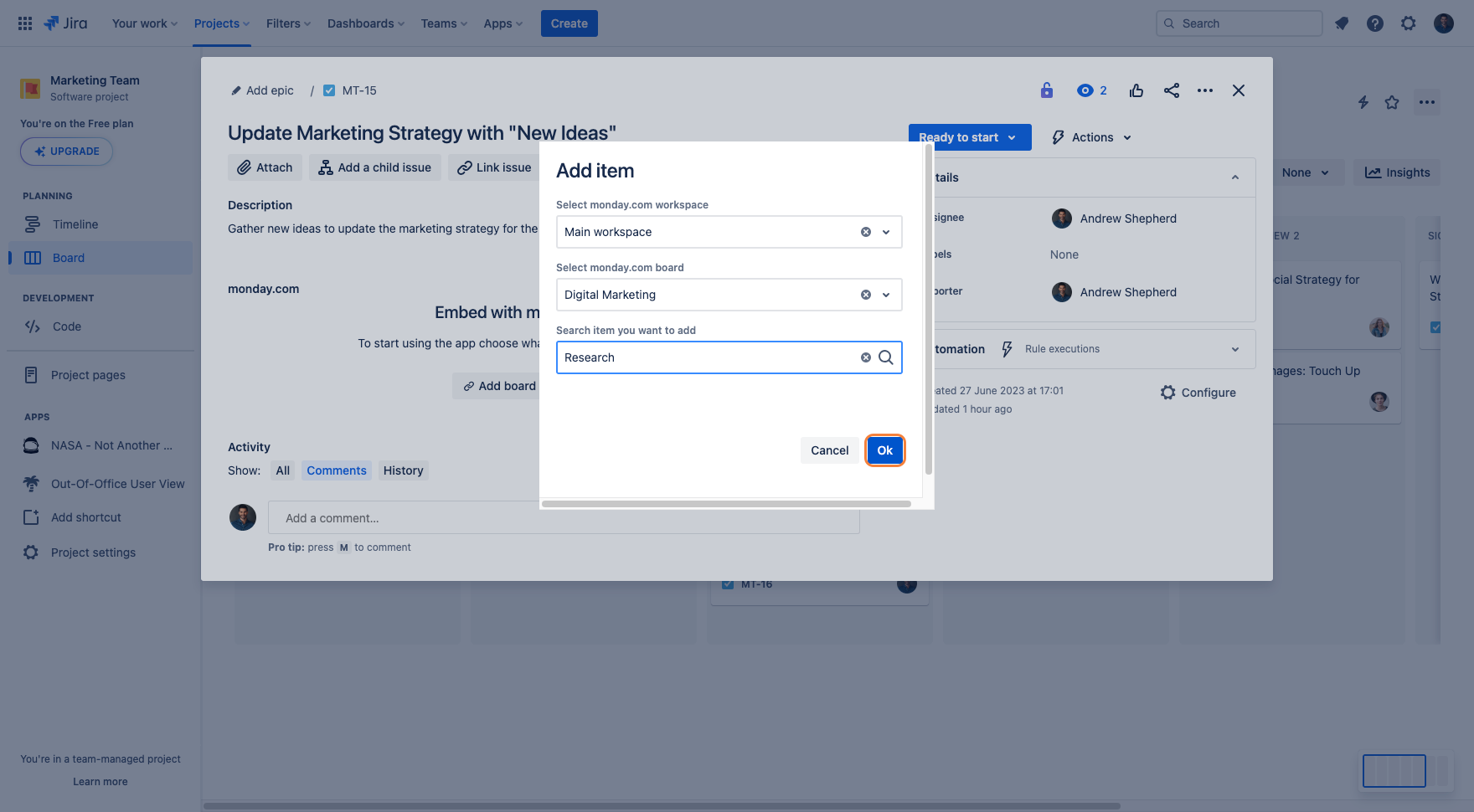Click the Attach button
This screenshot has width=1474, height=812.
pos(265,167)
